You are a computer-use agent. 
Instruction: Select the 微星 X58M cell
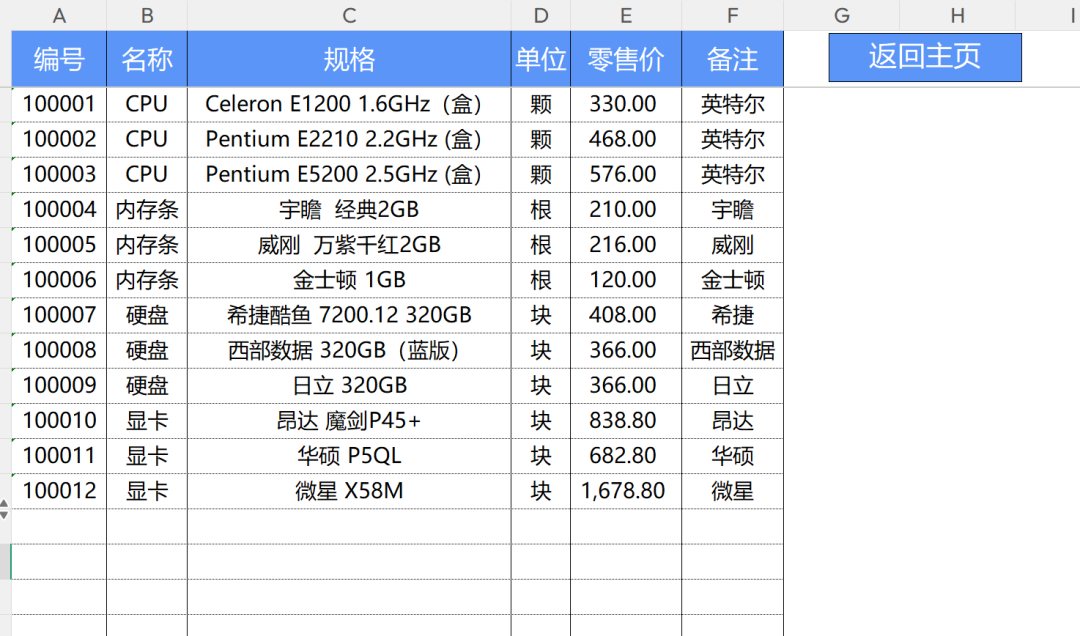pos(349,491)
